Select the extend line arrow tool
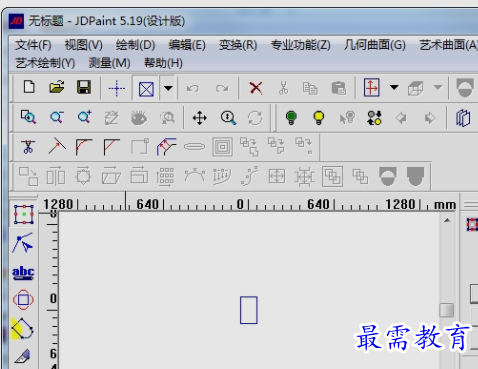 (57, 147)
